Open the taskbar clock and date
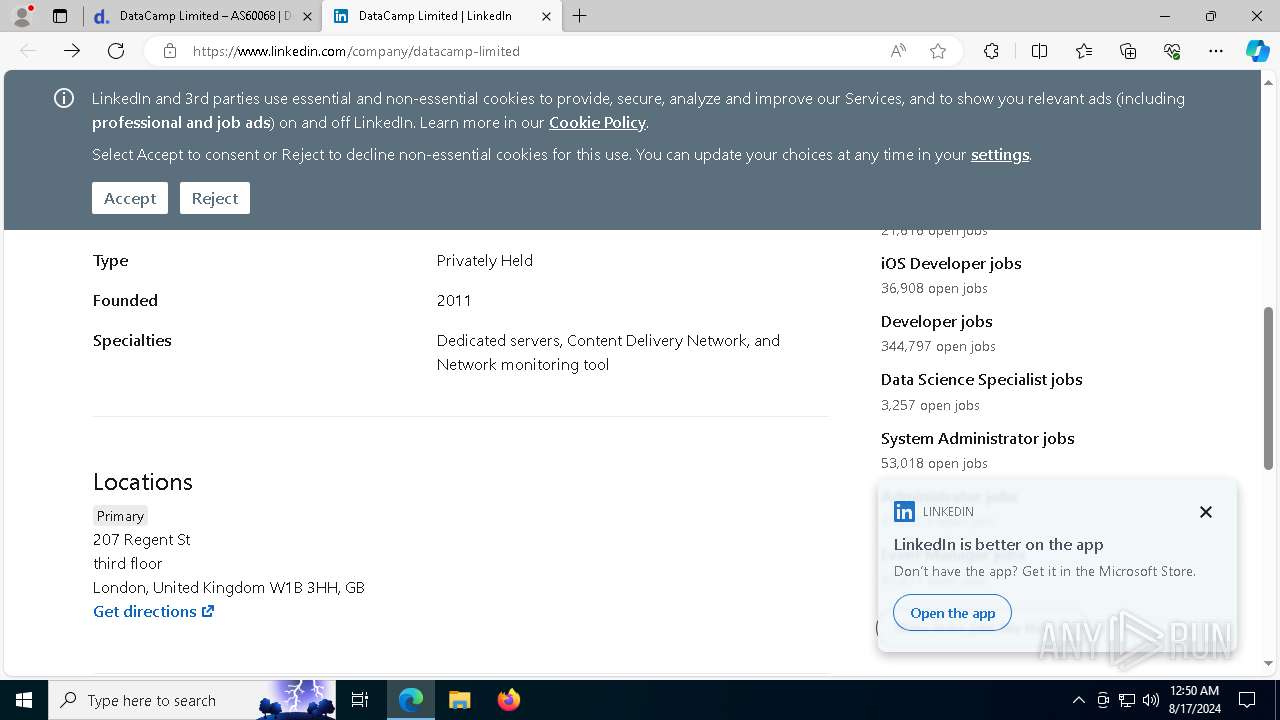The image size is (1280, 720). point(1193,700)
